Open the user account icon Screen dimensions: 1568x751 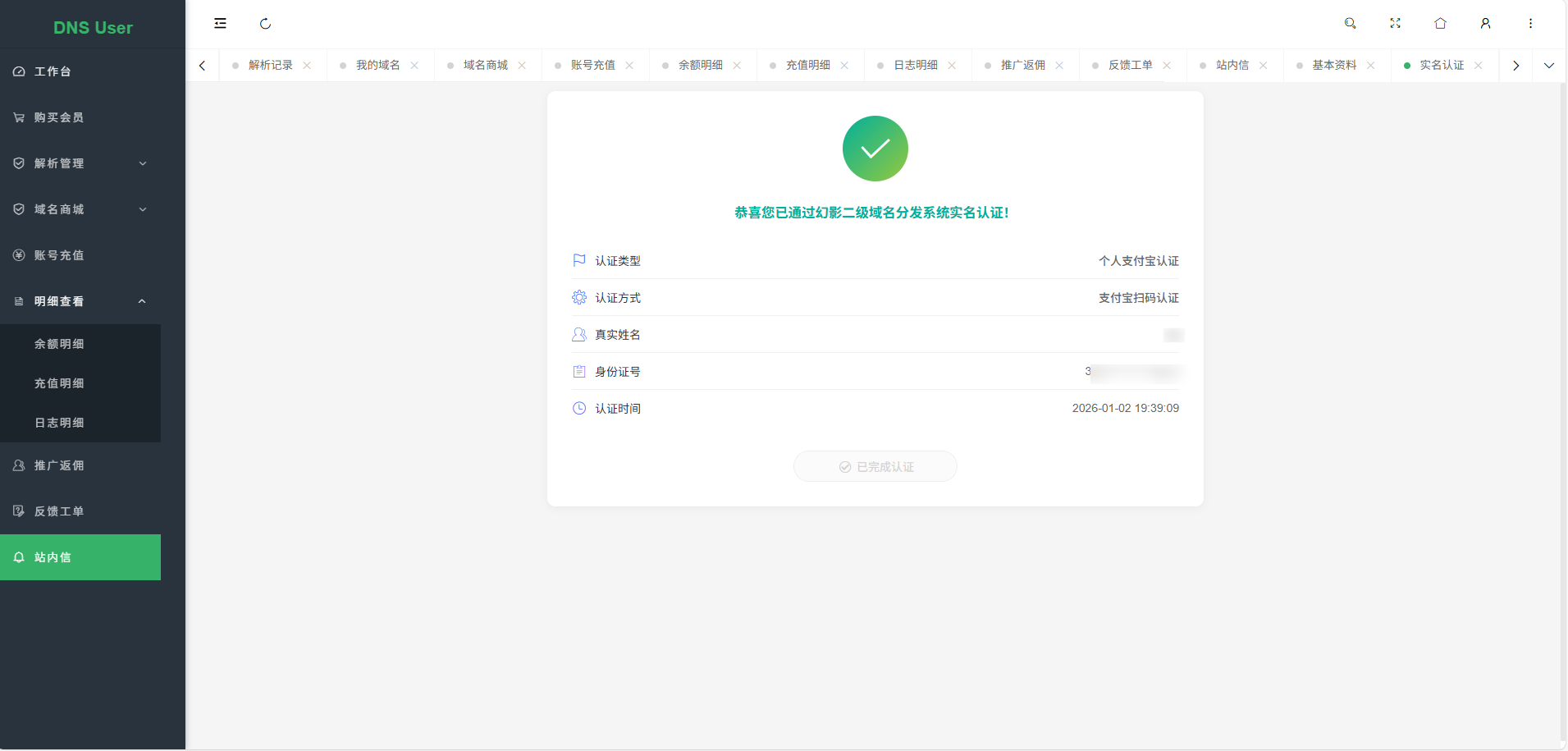pyautogui.click(x=1484, y=24)
